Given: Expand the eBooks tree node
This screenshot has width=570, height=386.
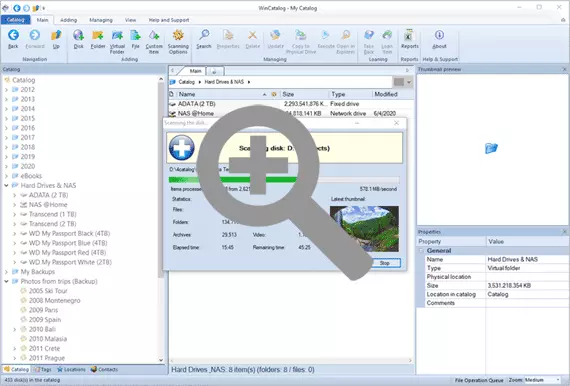Looking at the screenshot, I should (x=6, y=176).
